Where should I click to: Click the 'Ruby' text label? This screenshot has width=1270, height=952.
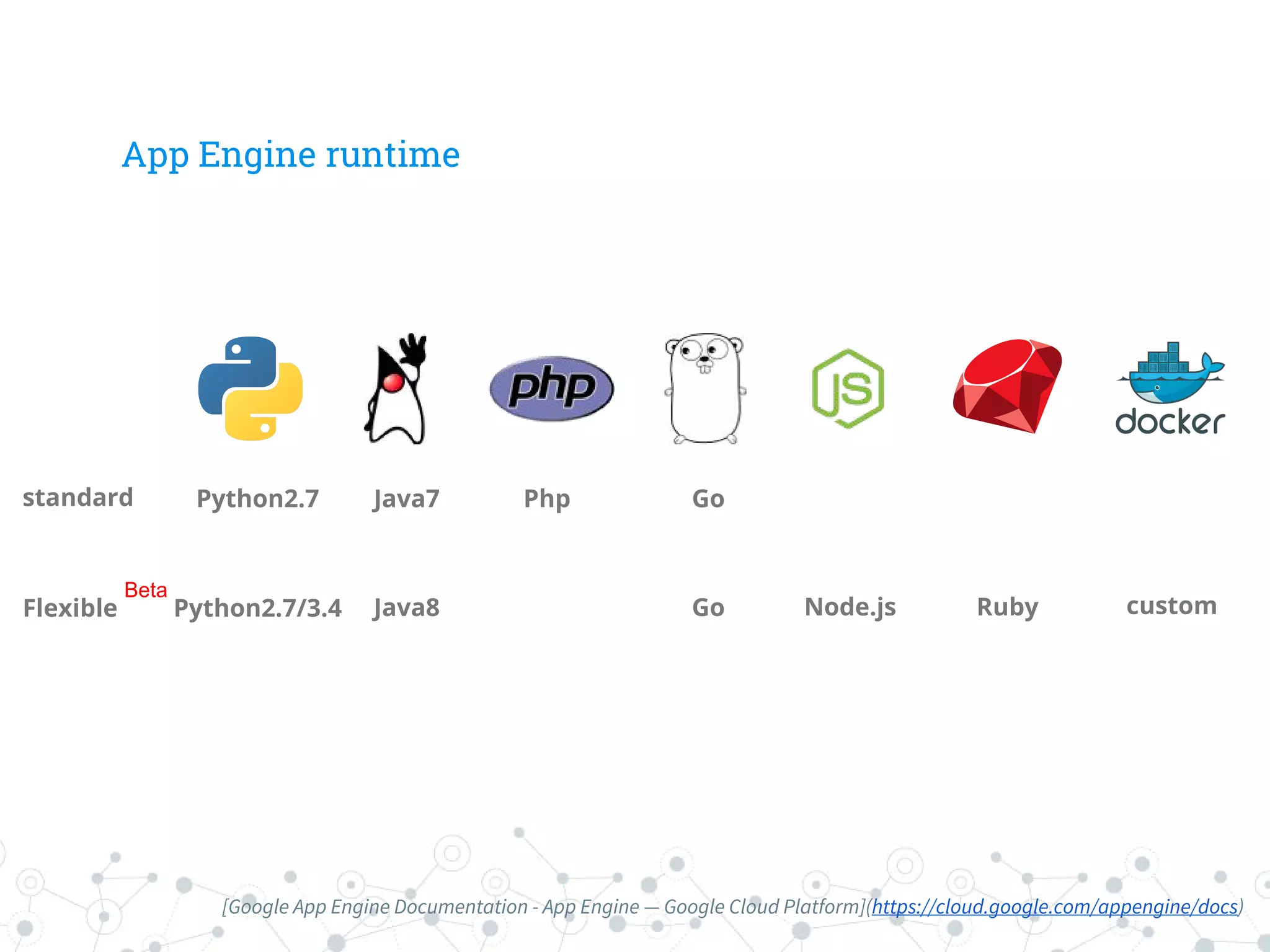tap(1008, 607)
